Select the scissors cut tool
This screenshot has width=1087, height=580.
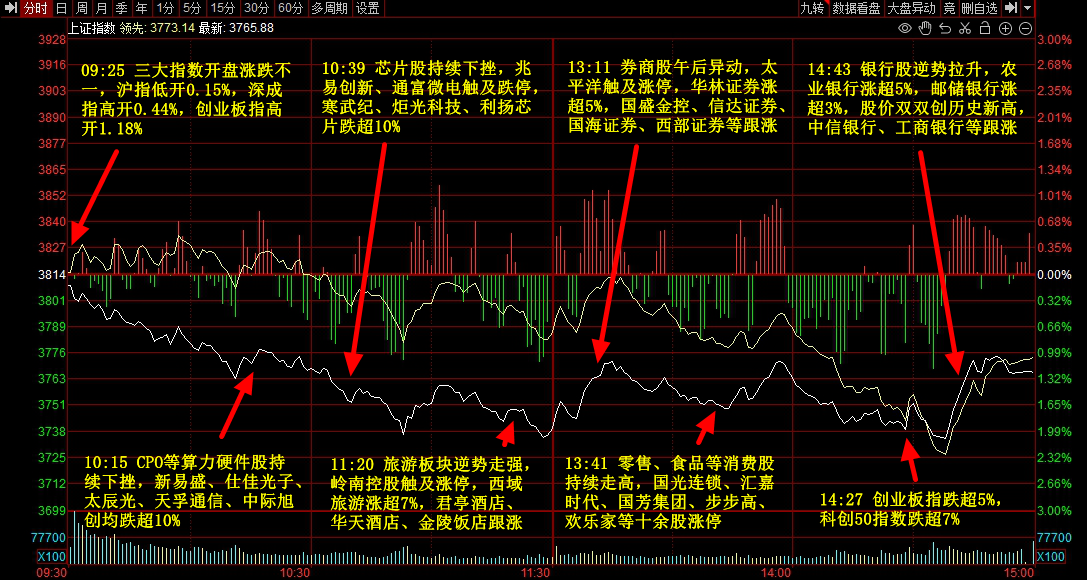click(x=965, y=28)
